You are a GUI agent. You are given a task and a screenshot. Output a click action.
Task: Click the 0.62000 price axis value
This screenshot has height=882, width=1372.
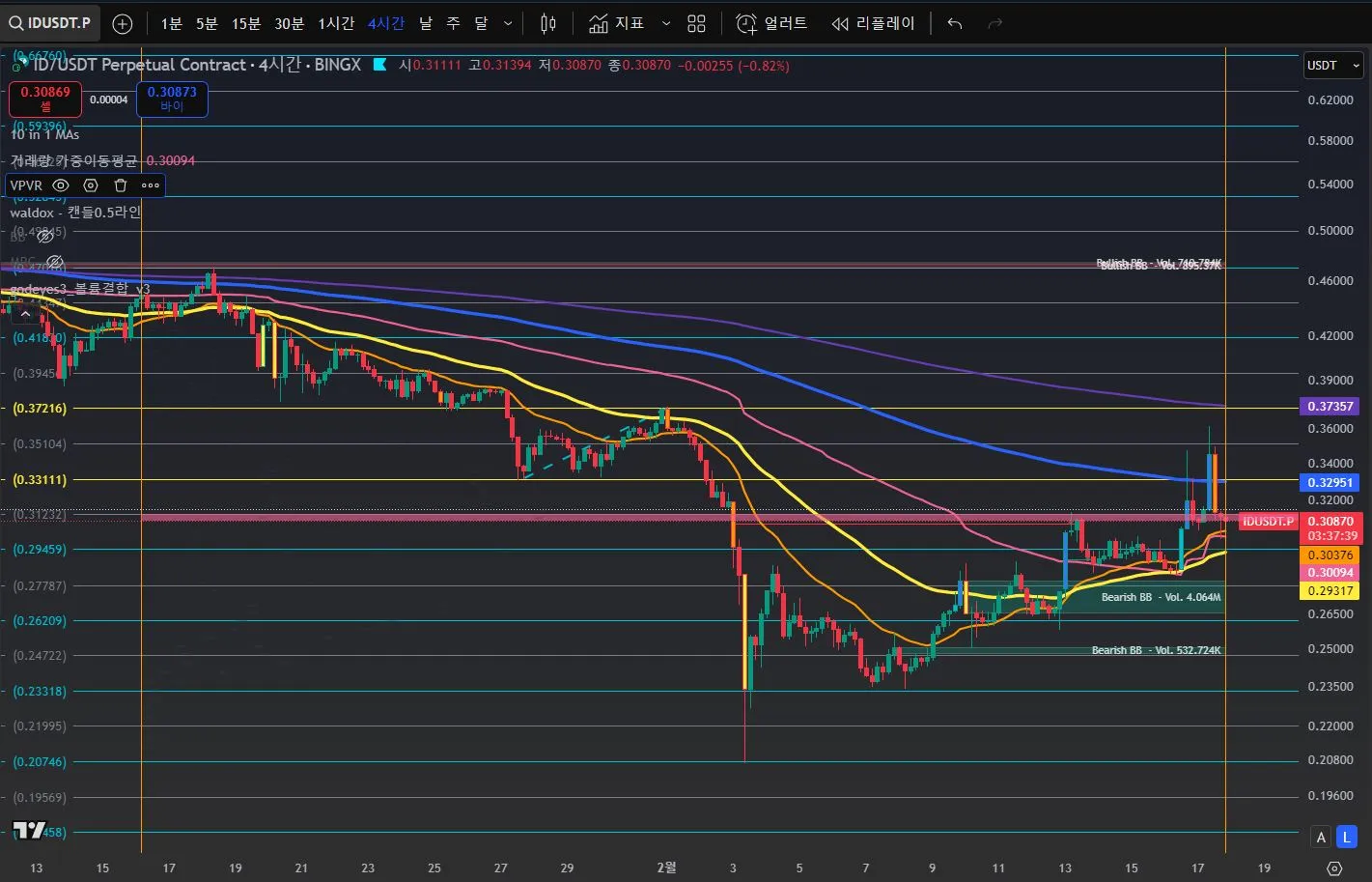click(1330, 100)
